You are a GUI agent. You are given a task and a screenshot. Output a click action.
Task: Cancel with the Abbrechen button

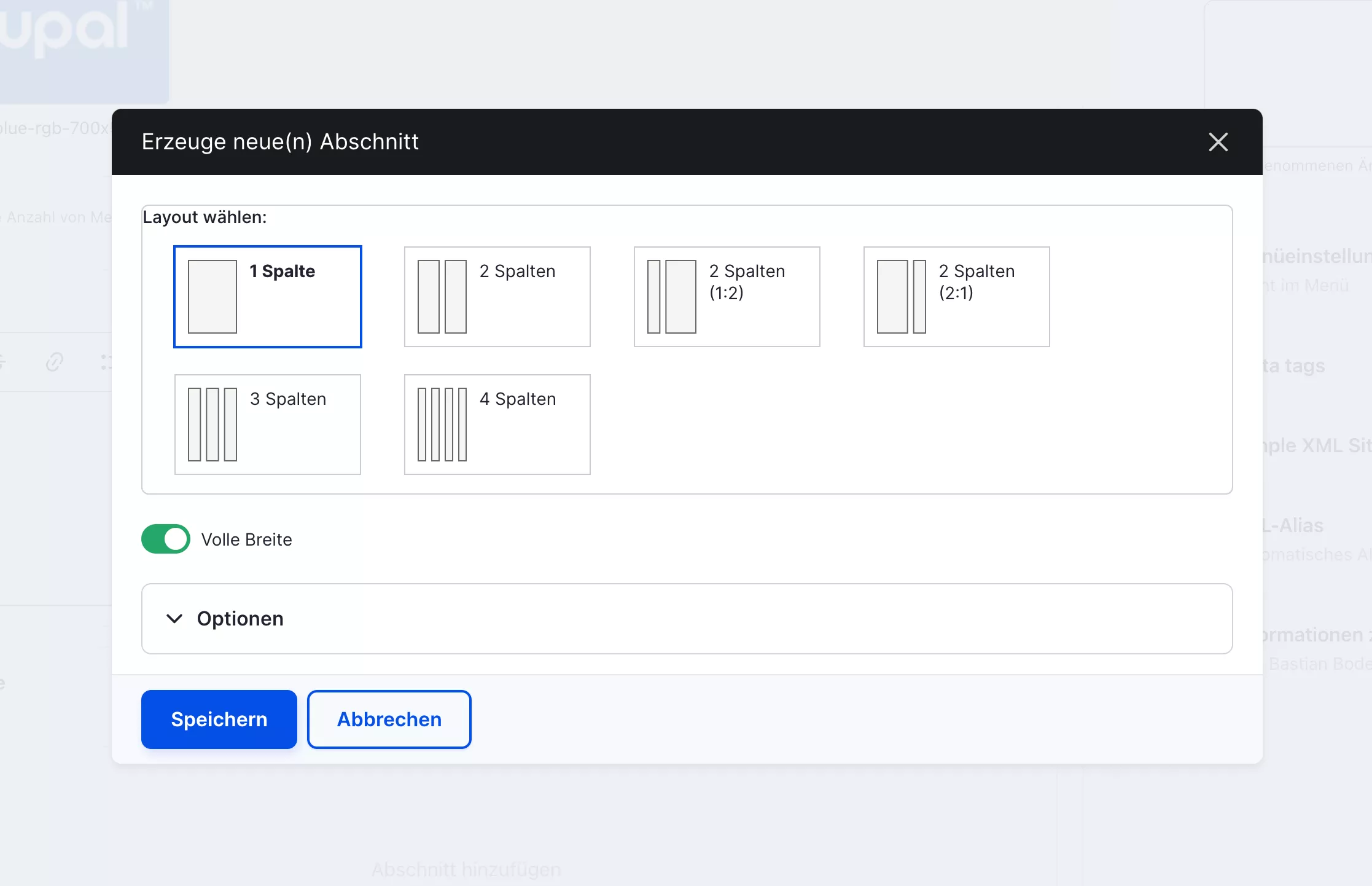[x=389, y=719]
